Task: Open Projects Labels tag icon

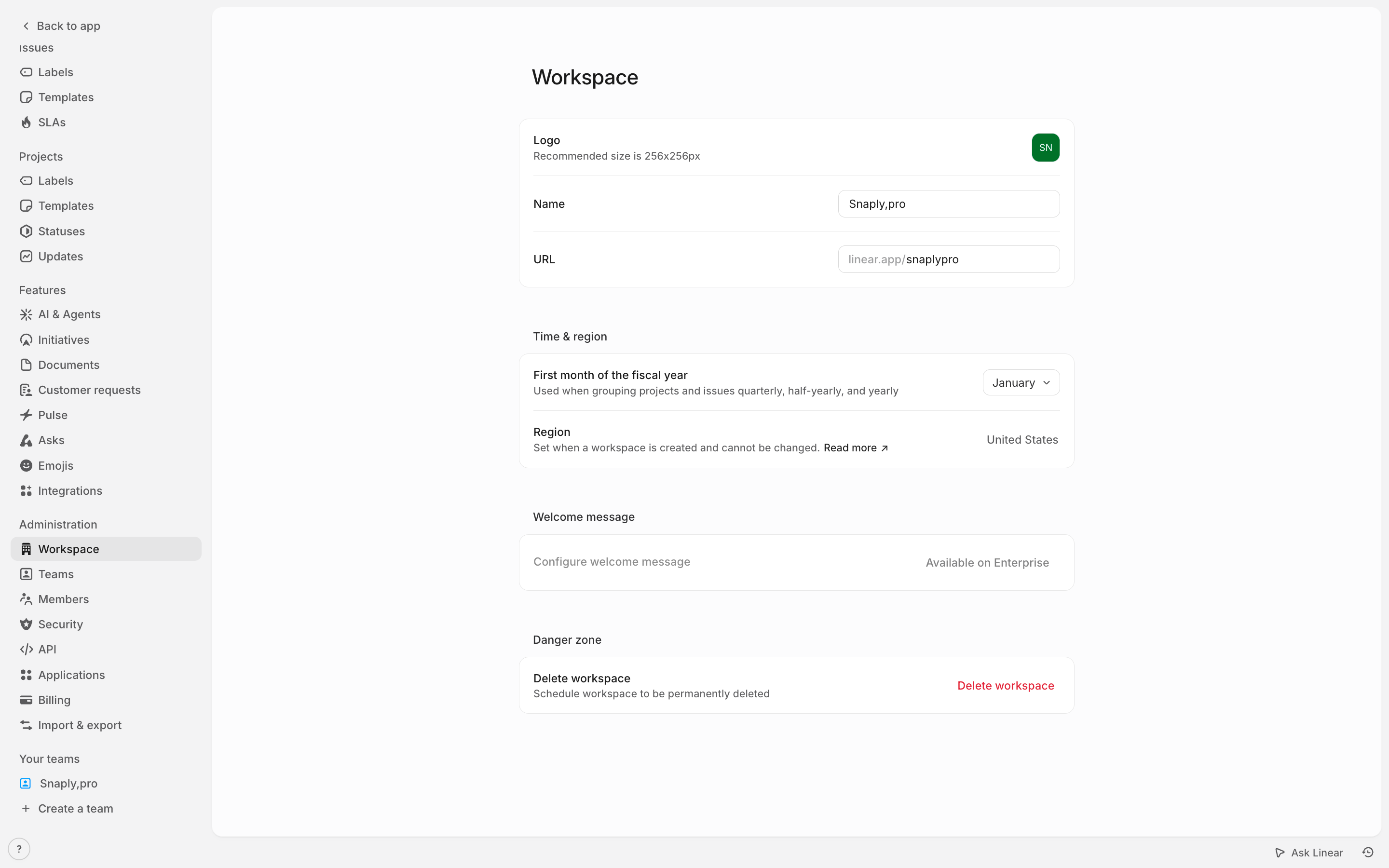Action: coord(26,181)
